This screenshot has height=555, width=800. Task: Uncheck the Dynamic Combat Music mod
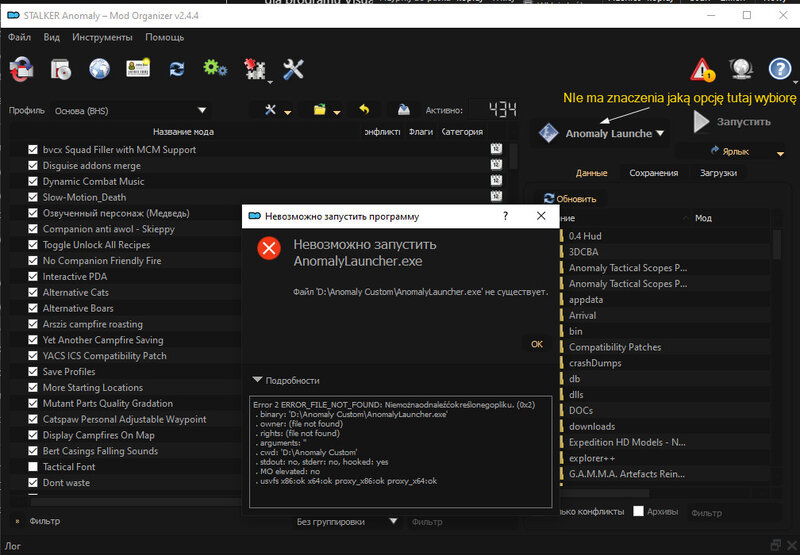point(33,182)
